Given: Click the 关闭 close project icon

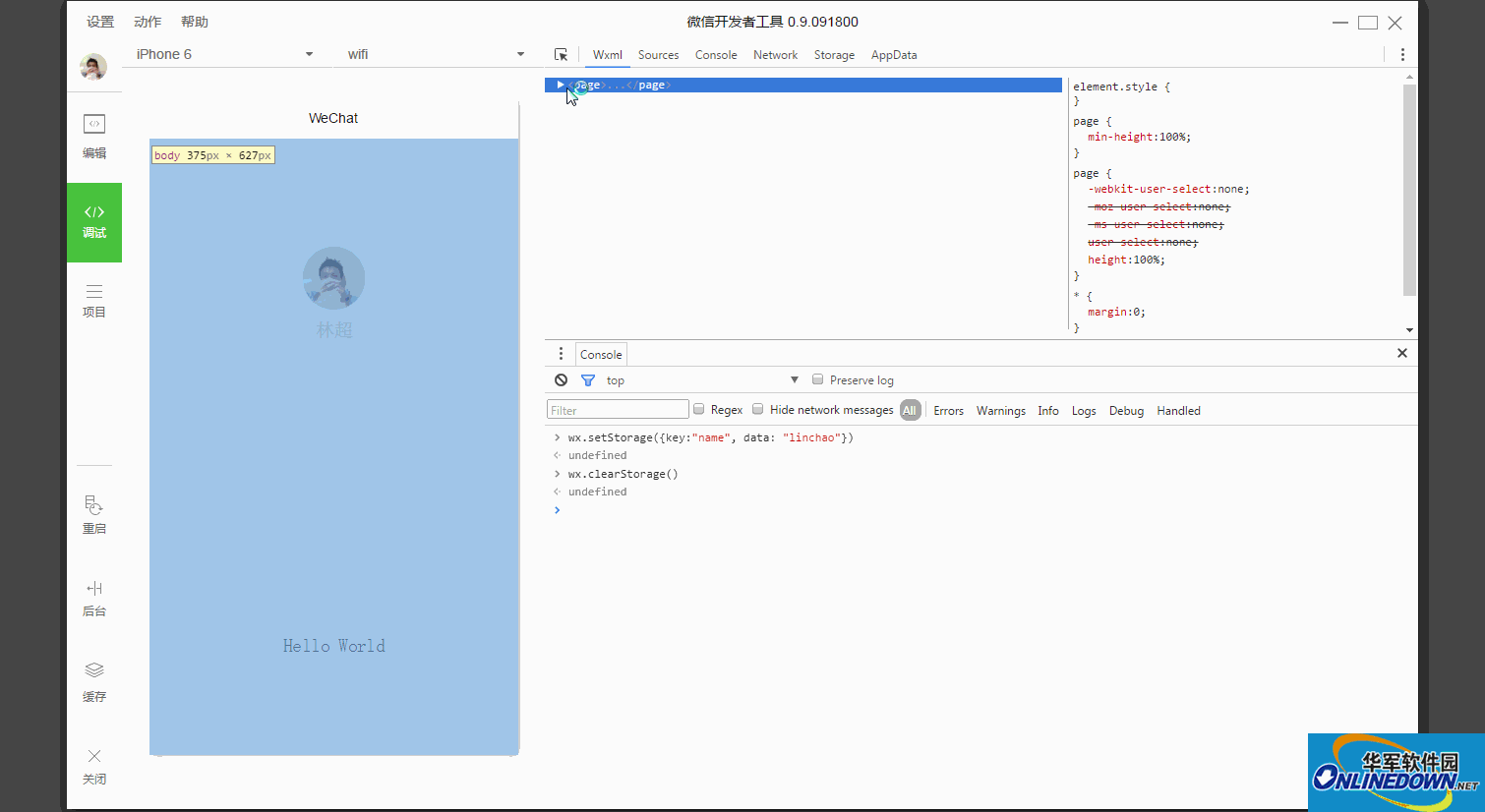Looking at the screenshot, I should coord(94,766).
